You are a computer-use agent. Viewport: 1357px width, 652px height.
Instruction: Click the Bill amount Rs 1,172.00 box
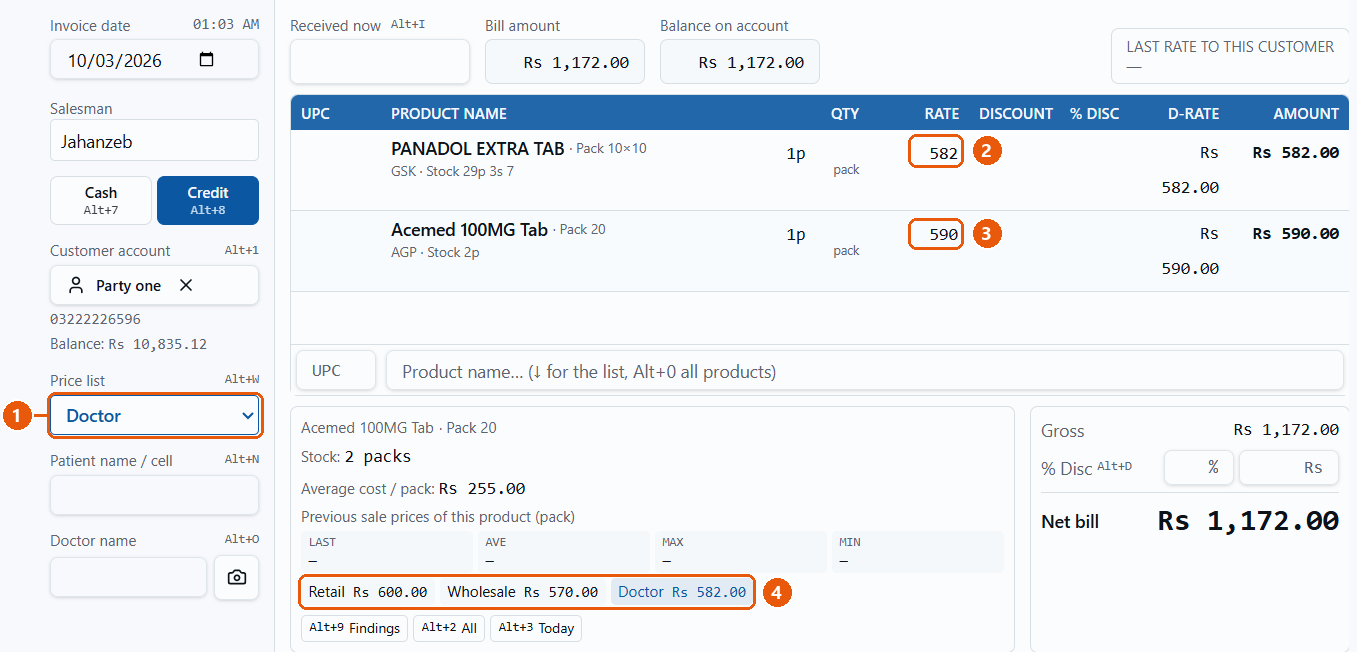click(x=565, y=62)
